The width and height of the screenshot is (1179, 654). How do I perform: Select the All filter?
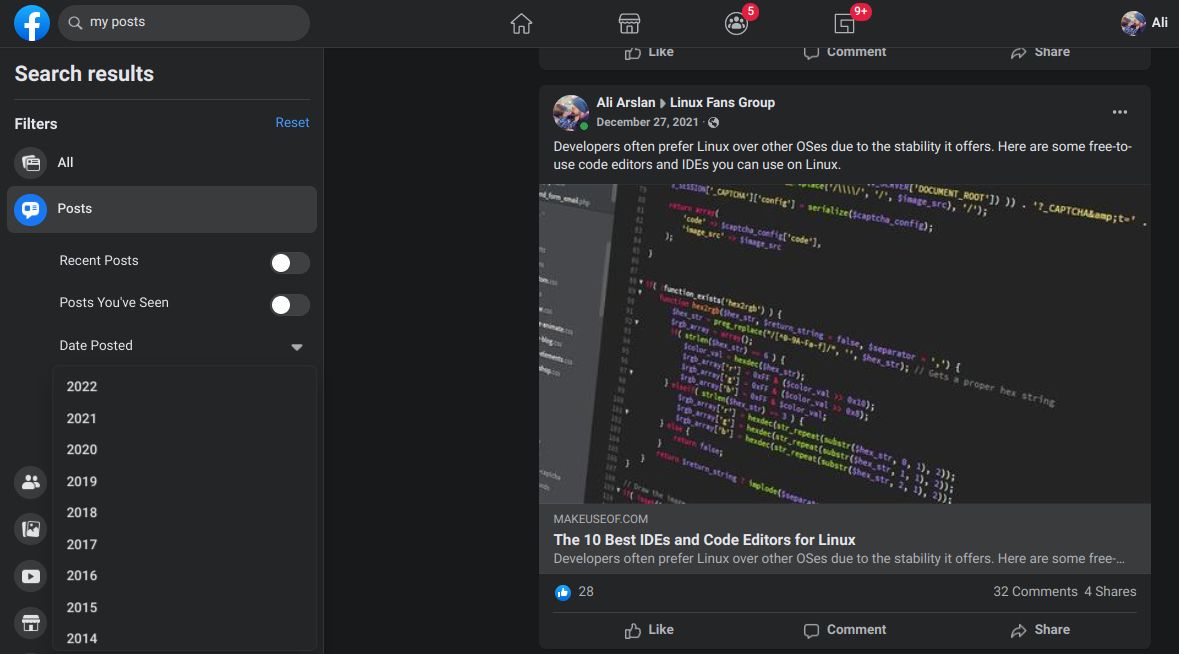[x=65, y=163]
